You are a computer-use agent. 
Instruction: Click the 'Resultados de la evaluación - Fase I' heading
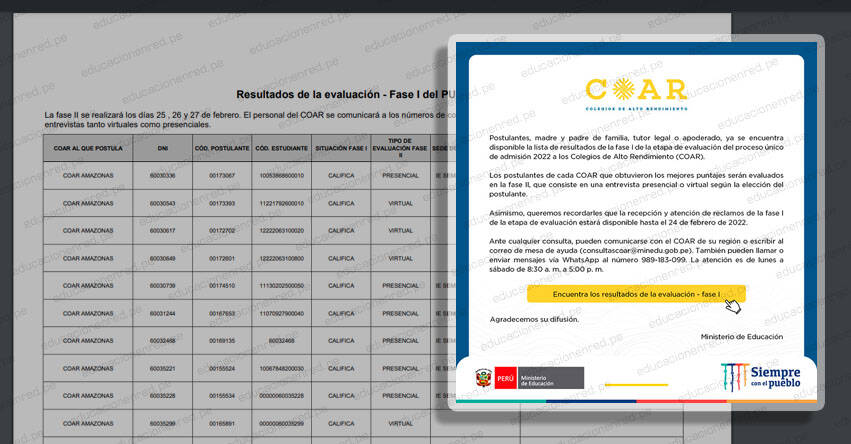346,94
